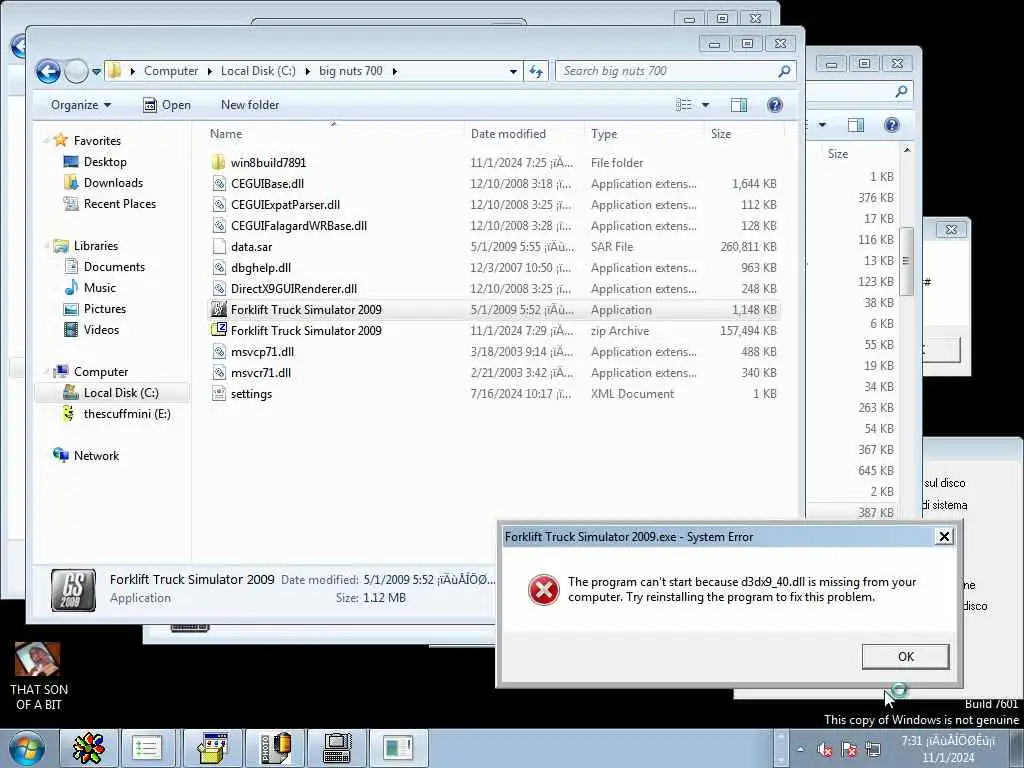Viewport: 1024px width, 768px height.
Task: Click the scrollbar in the background window
Action: (906, 261)
